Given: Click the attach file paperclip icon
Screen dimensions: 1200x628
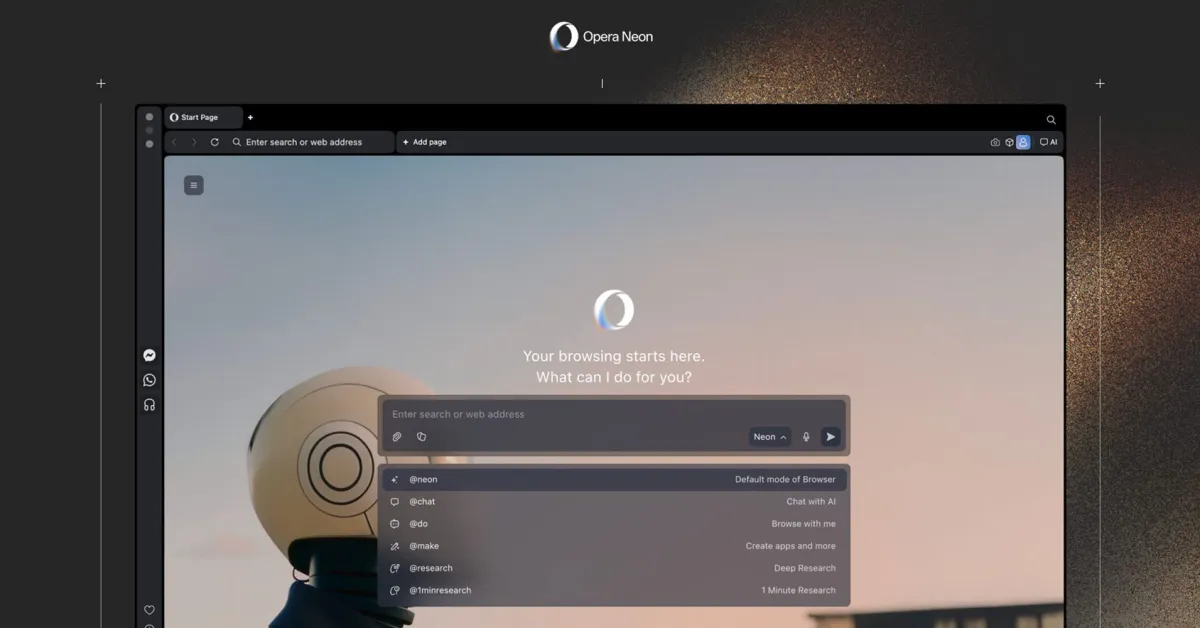Looking at the screenshot, I should [x=397, y=437].
